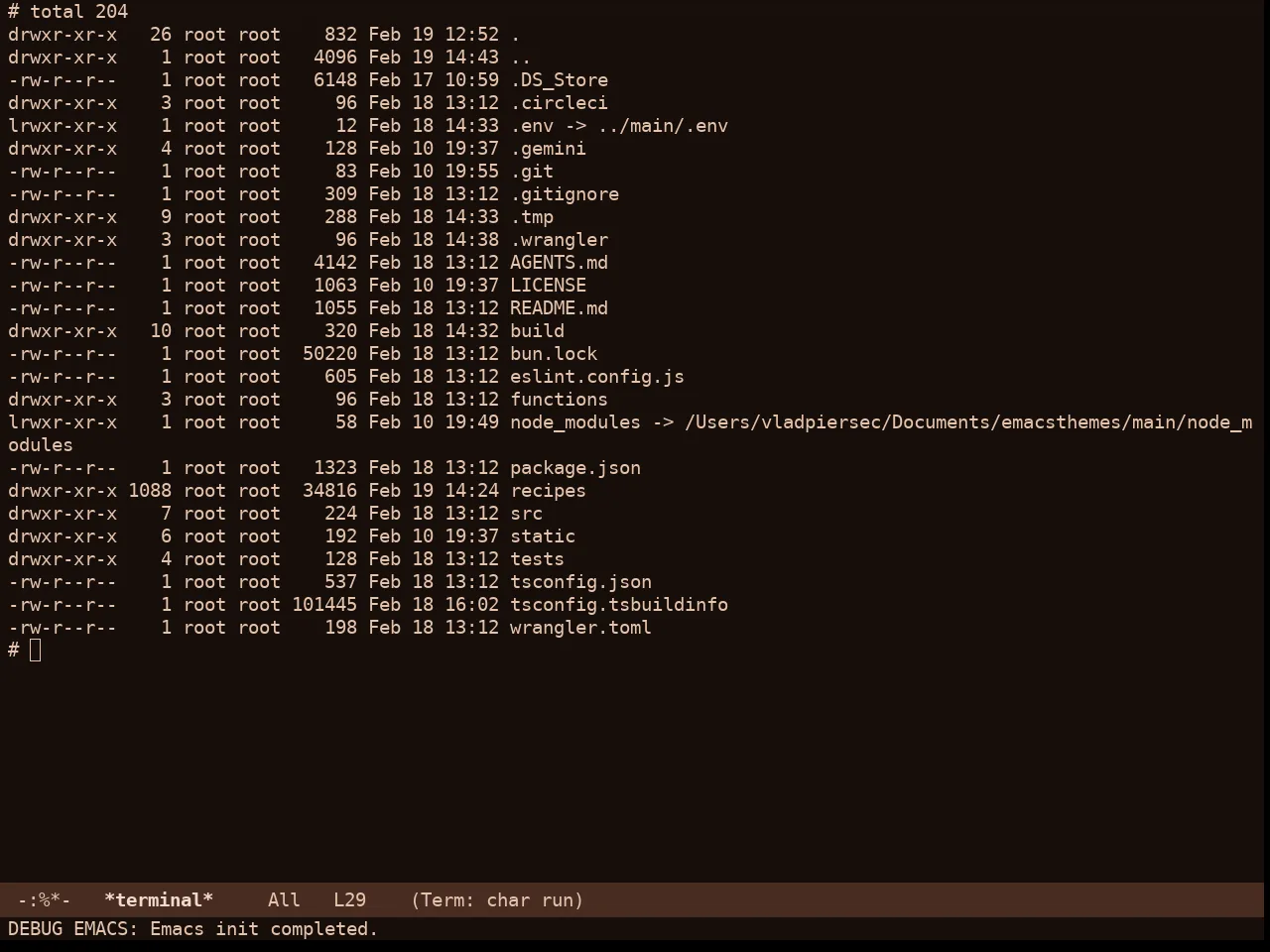Click the 'DEBUG EMACS: Emacs init completed.' echo message
This screenshot has height=952, width=1270.
192,929
